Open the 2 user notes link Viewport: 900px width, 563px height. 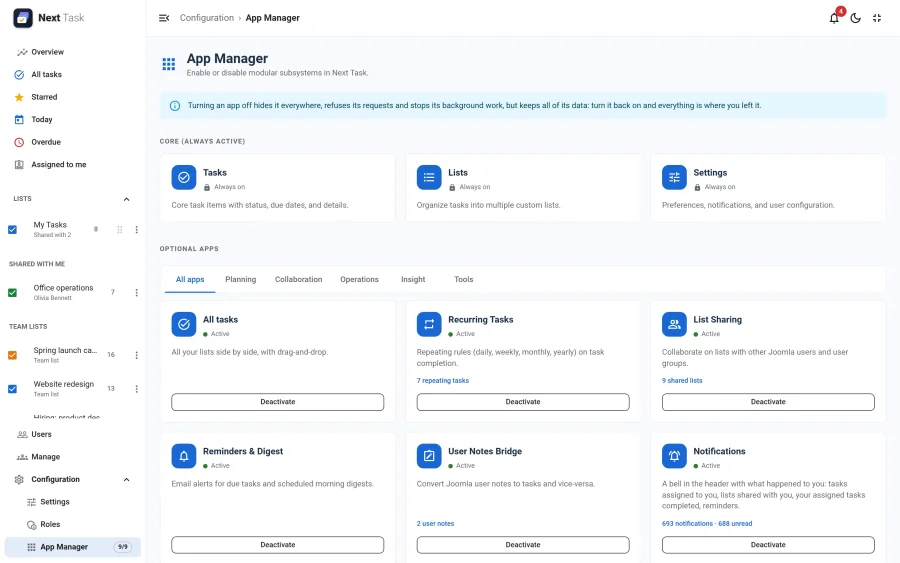(435, 523)
